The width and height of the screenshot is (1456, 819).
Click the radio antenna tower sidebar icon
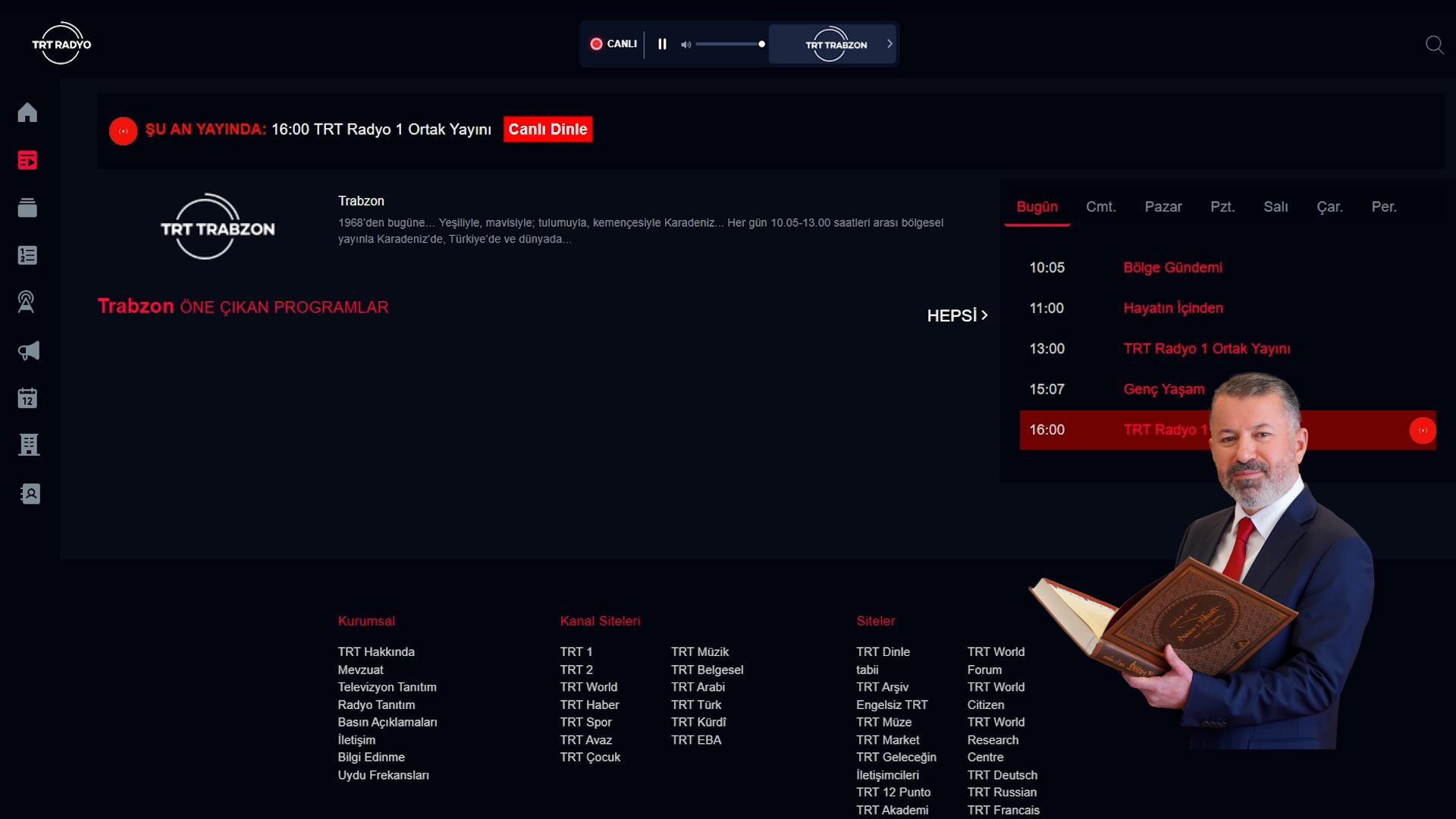(27, 302)
